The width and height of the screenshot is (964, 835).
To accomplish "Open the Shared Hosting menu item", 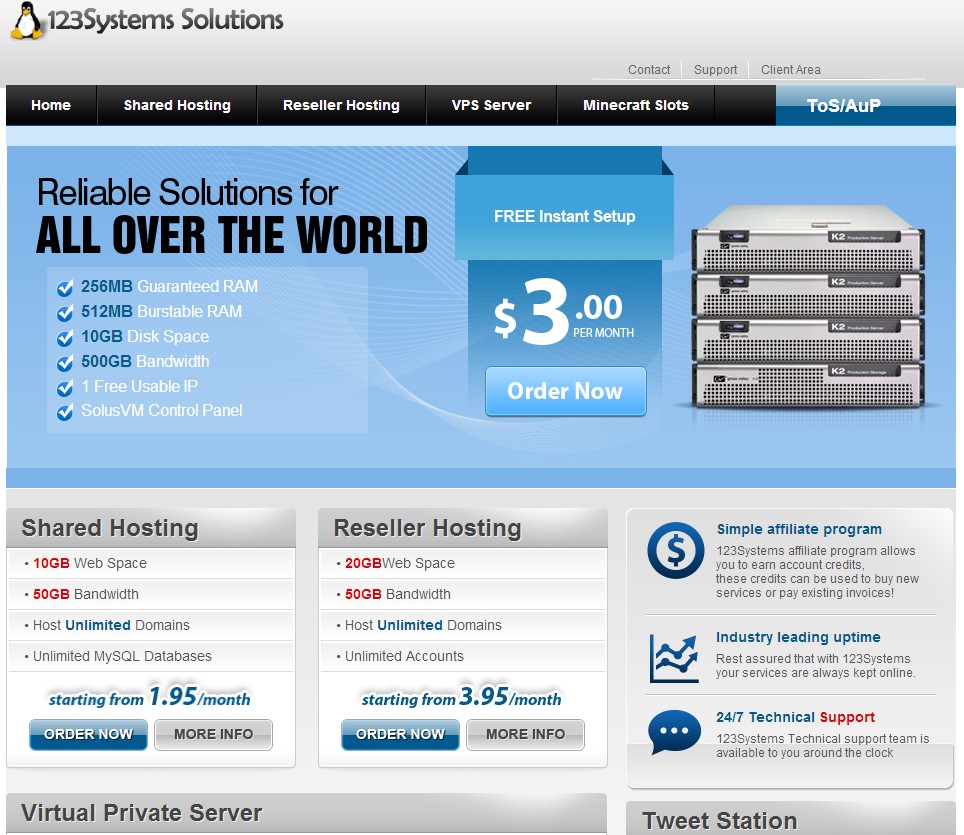I will 177,105.
